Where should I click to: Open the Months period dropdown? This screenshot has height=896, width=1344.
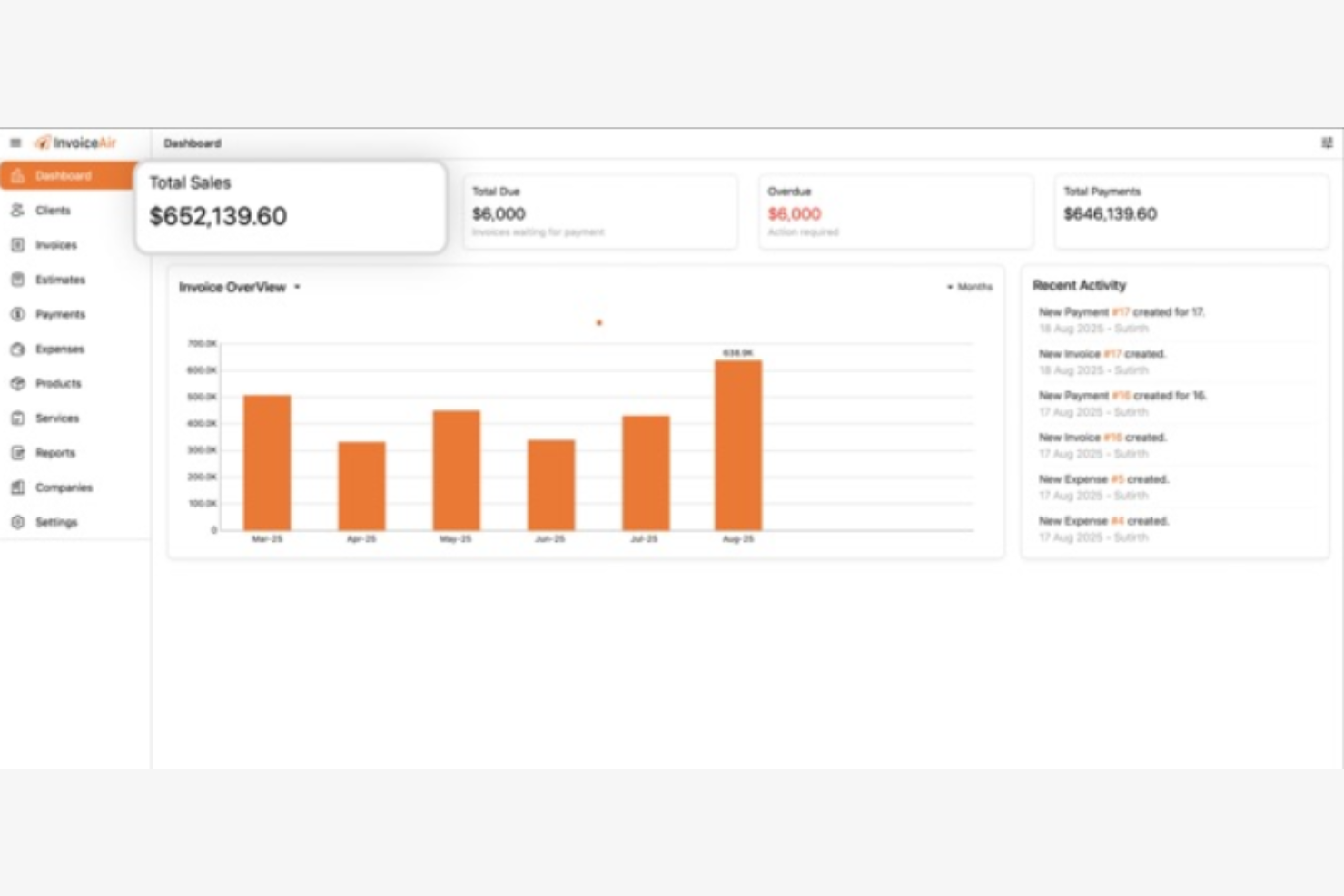pos(970,287)
